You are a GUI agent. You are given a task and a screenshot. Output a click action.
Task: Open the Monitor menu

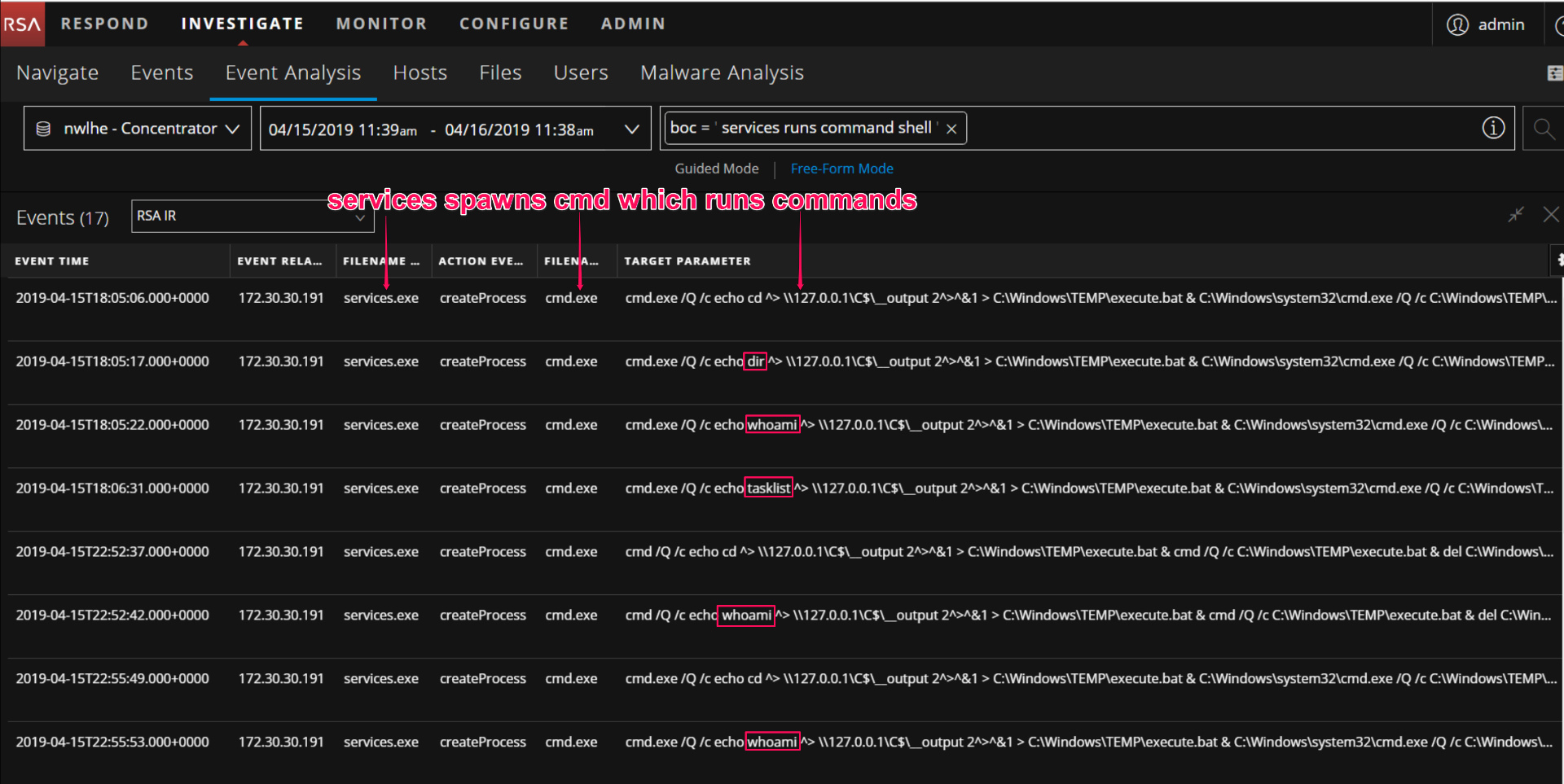pyautogui.click(x=381, y=24)
